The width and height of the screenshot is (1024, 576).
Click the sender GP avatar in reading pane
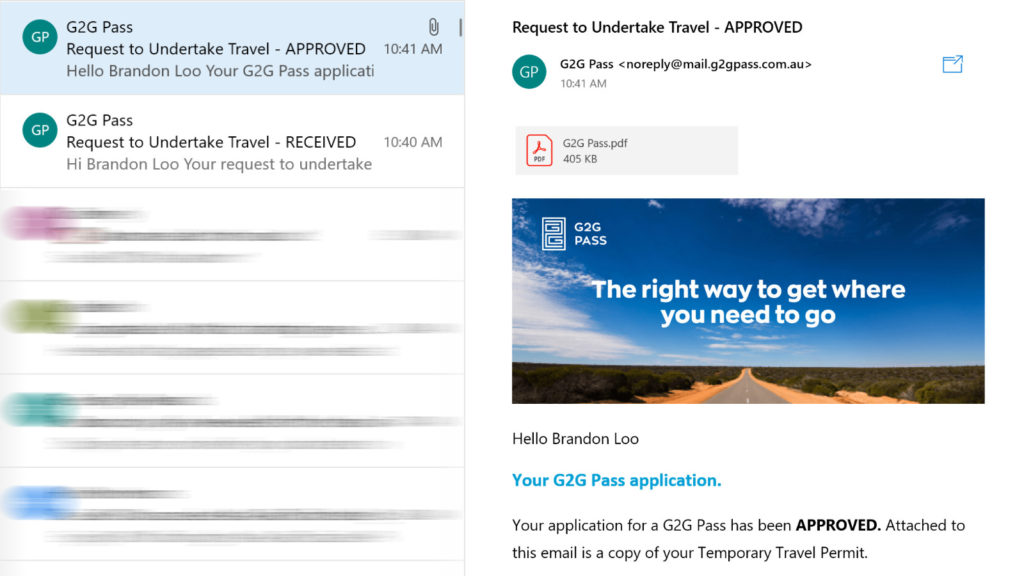coord(529,72)
